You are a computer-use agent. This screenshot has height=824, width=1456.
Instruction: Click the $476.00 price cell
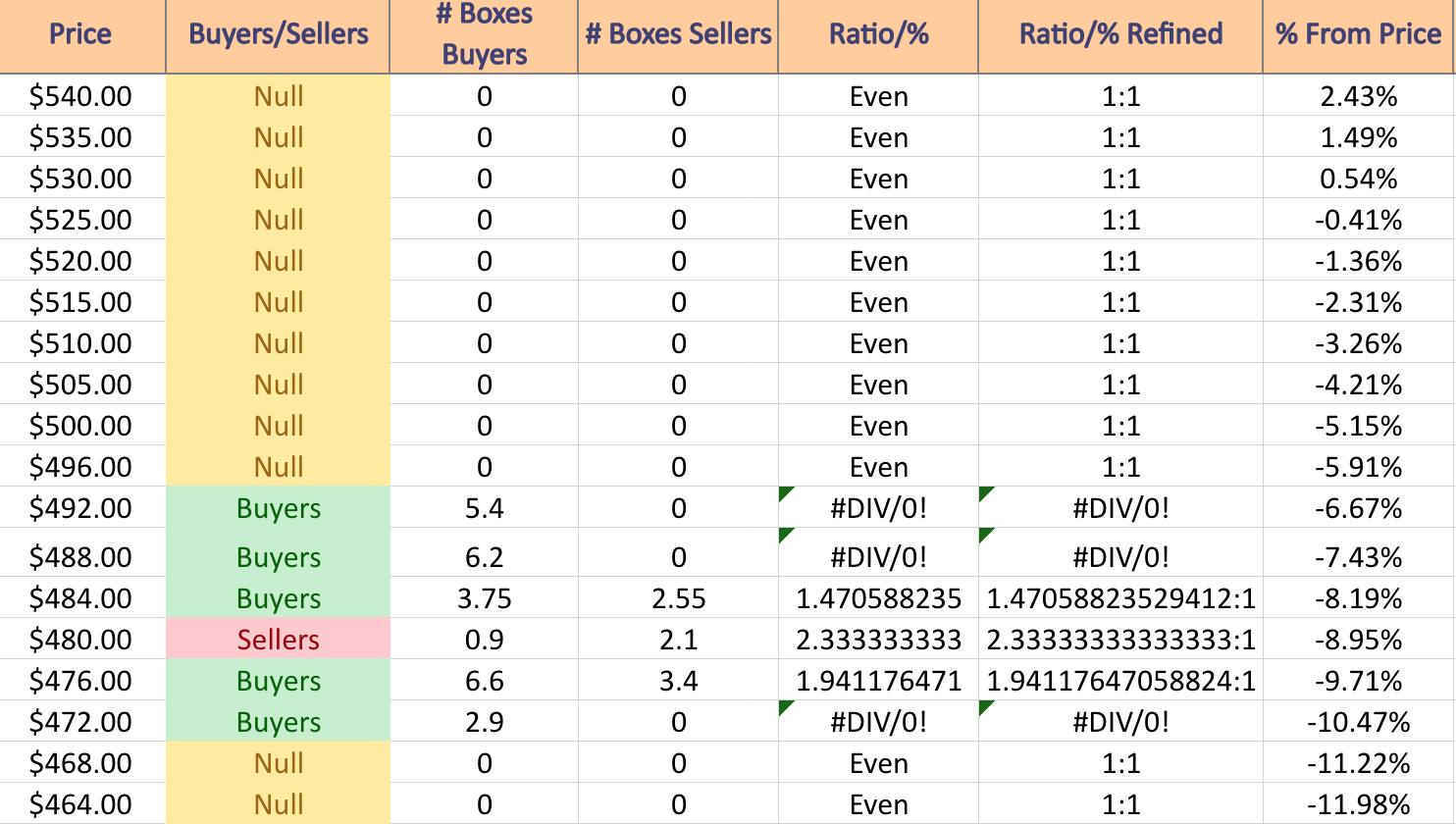[82, 680]
